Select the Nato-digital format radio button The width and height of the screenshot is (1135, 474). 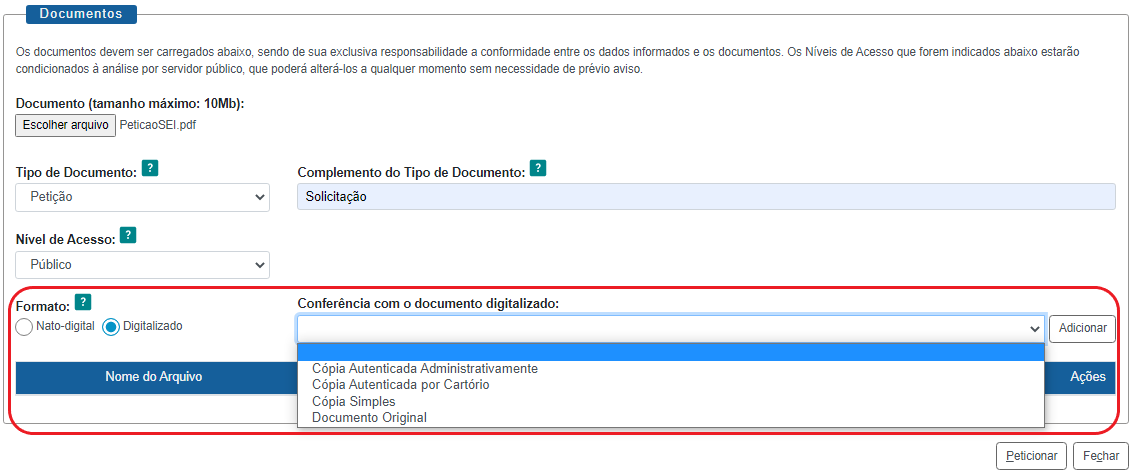point(25,327)
